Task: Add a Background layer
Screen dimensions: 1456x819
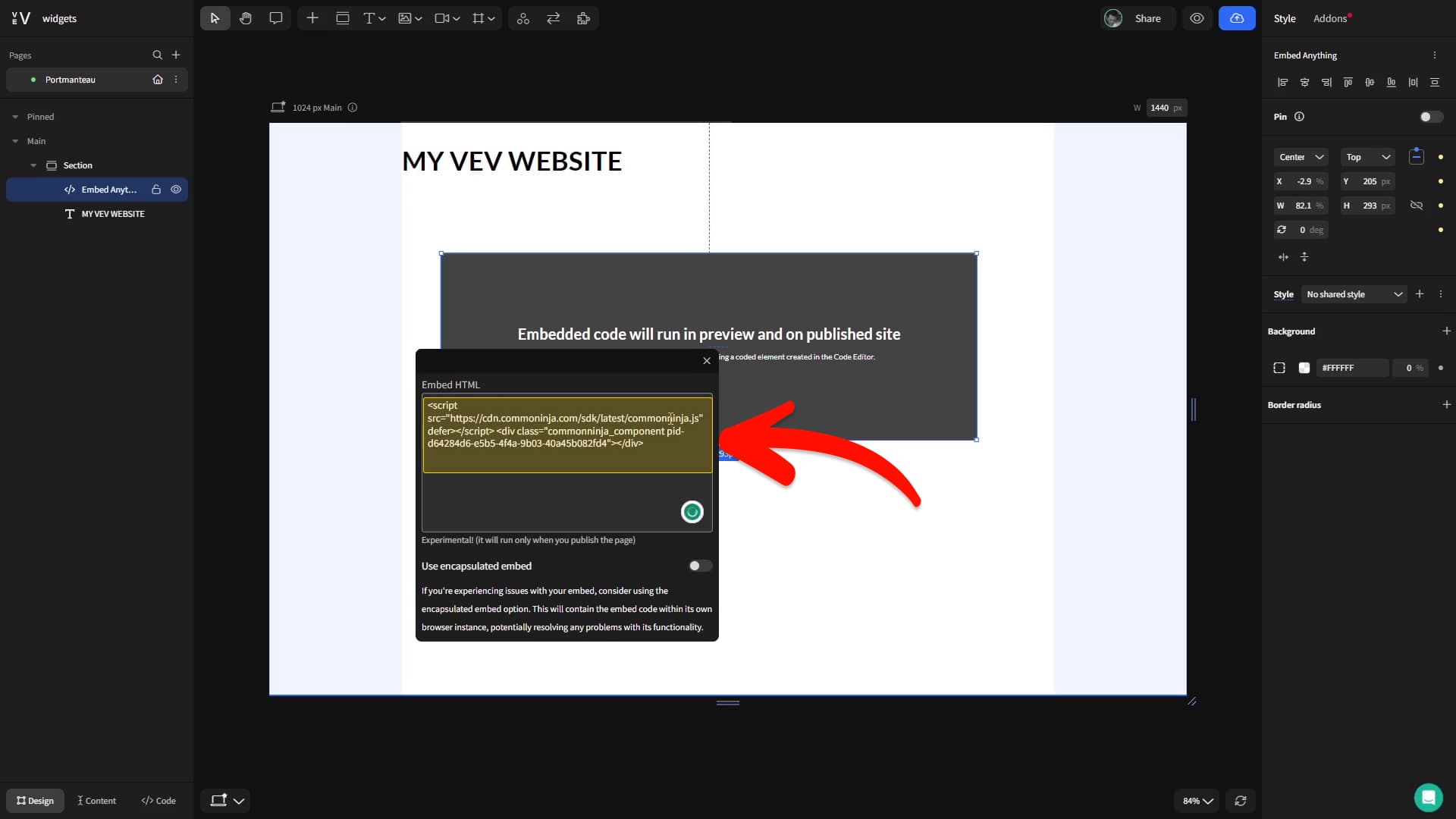Action: (x=1446, y=331)
